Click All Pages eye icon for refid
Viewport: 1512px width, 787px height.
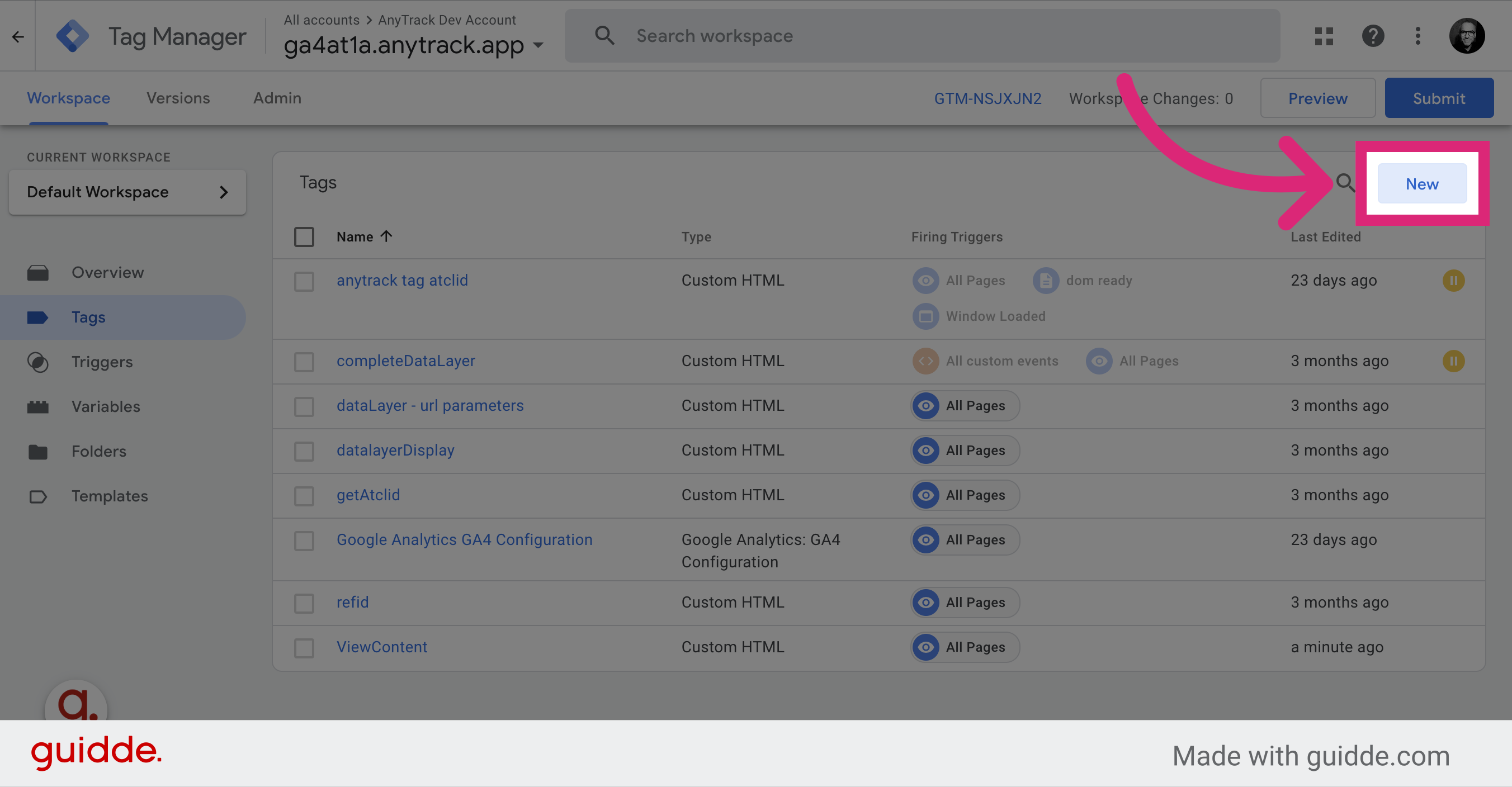coord(925,603)
